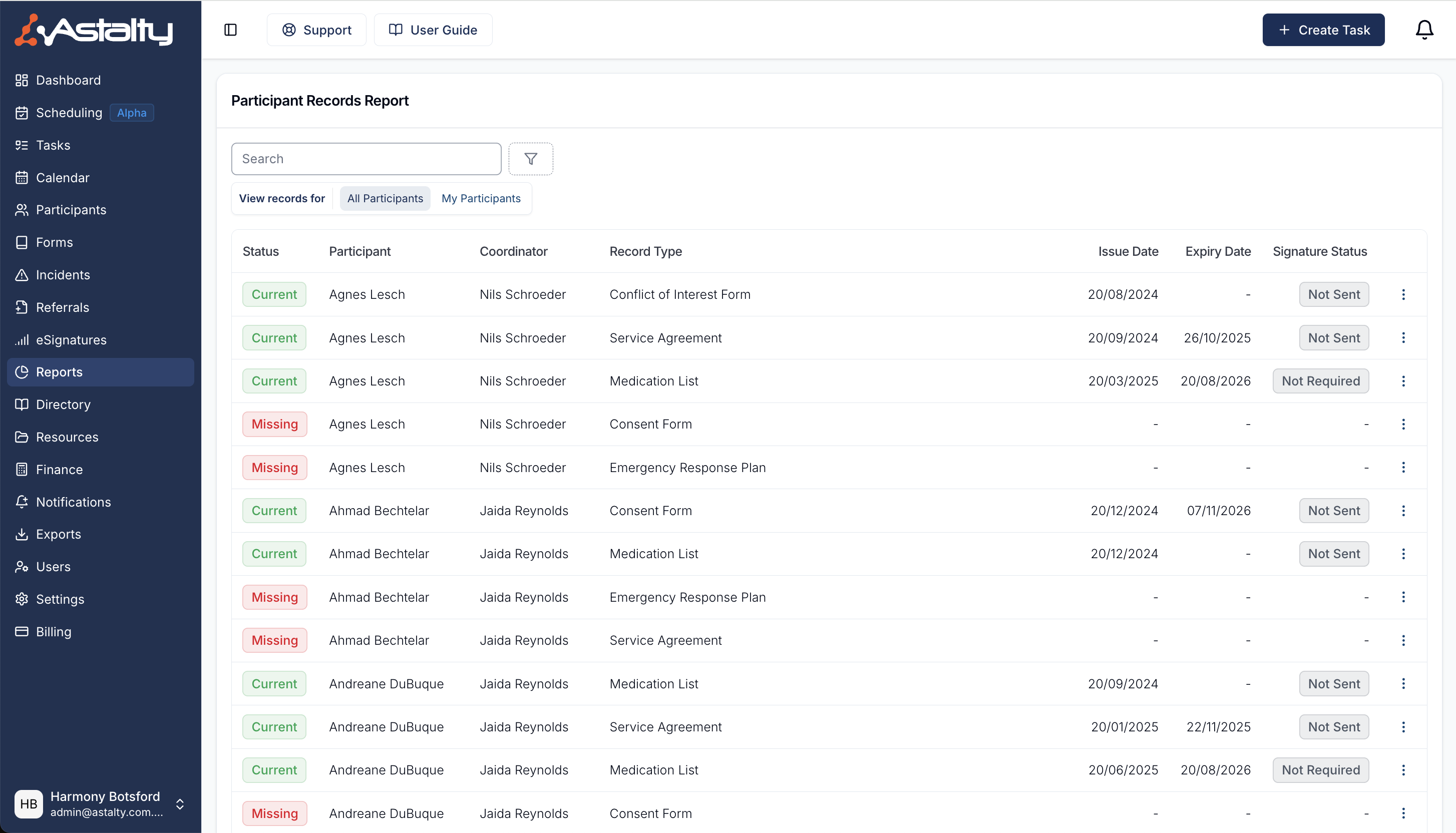This screenshot has height=833, width=1456.
Task: Select the Record Type column header
Action: 645,251
